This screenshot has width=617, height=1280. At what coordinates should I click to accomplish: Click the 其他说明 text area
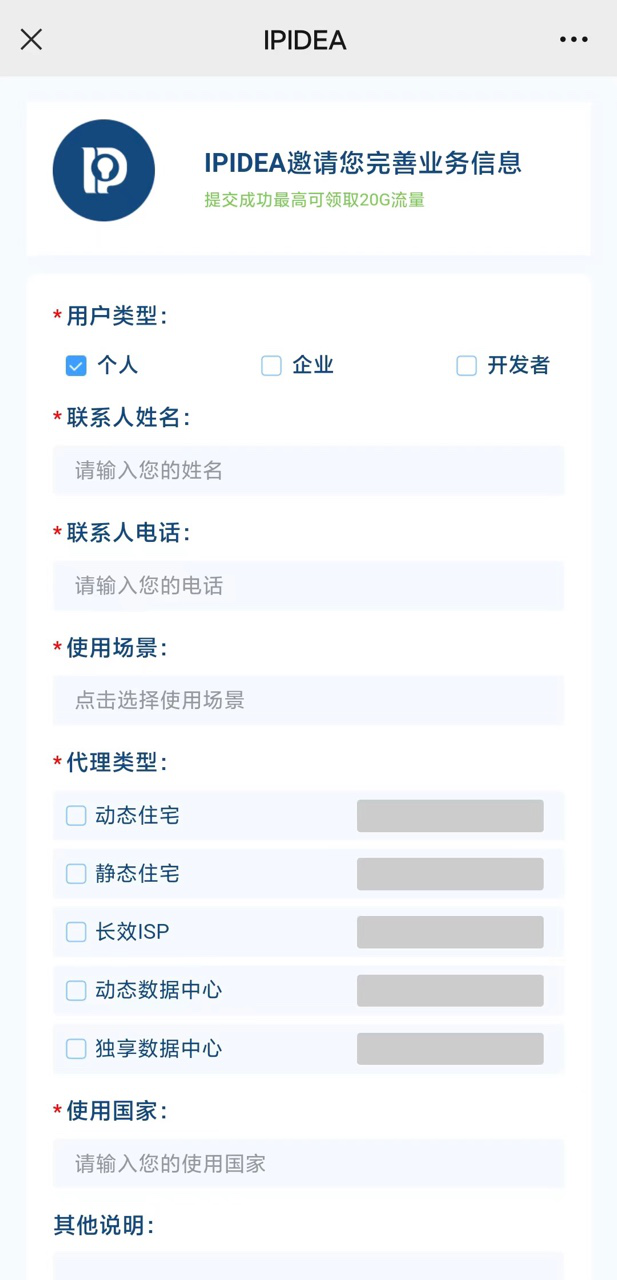[308, 1265]
